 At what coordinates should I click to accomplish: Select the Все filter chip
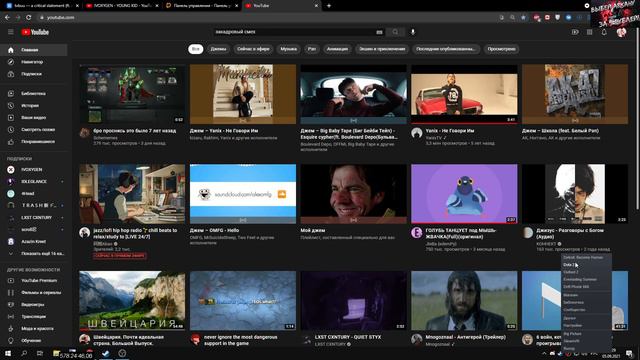(196, 49)
